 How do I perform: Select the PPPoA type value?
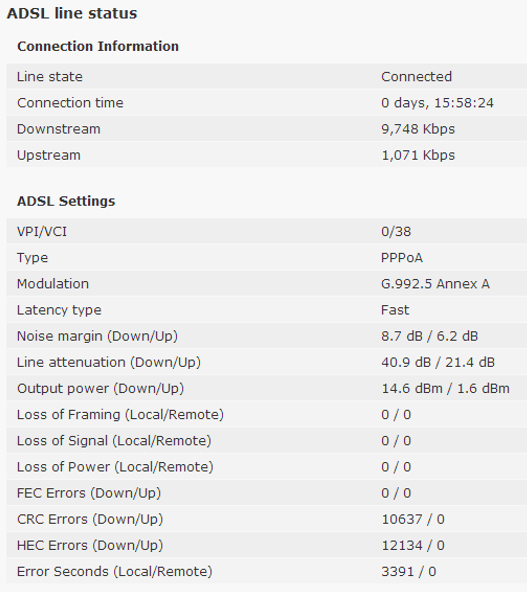402,258
